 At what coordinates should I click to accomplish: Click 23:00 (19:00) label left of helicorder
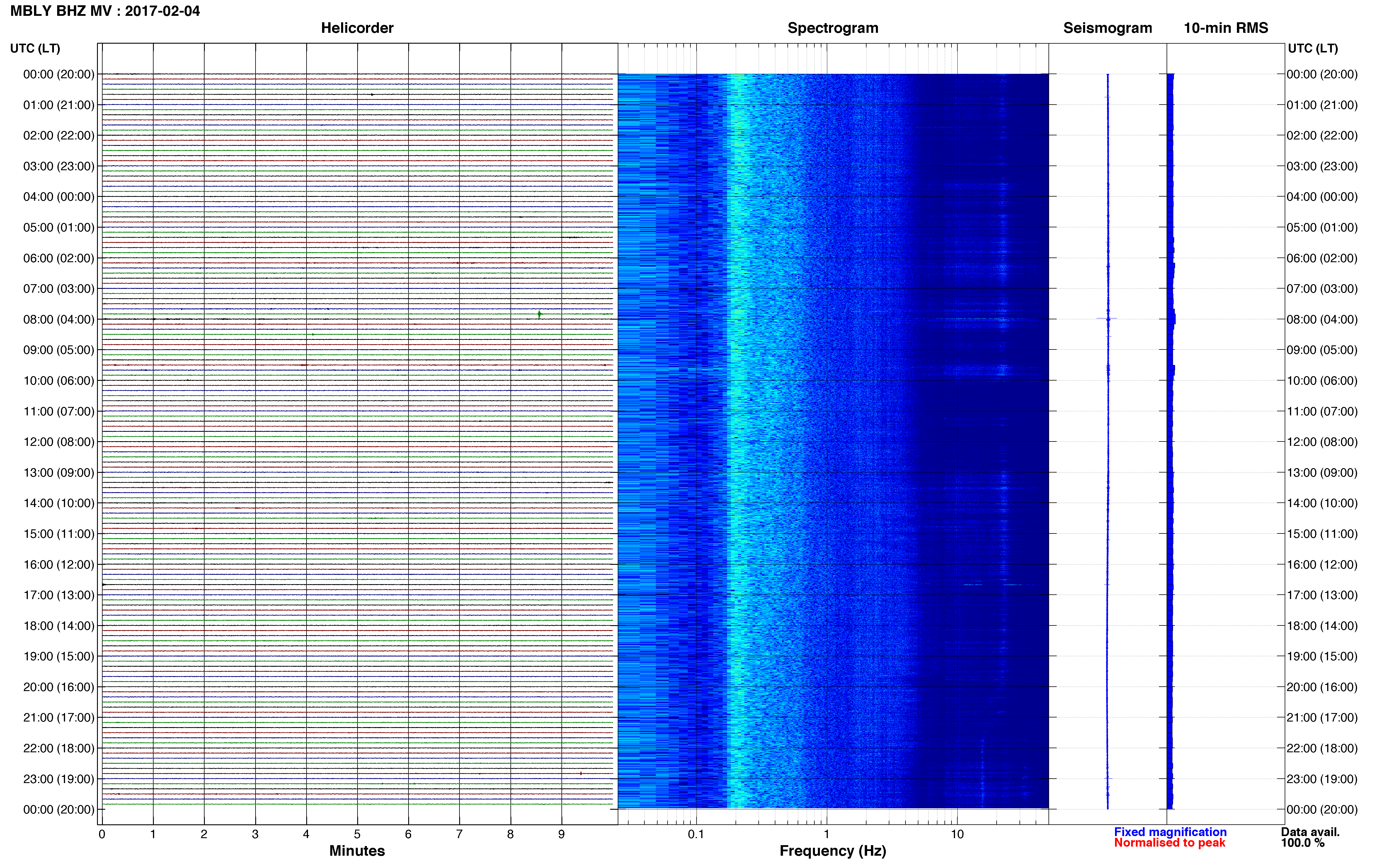click(x=59, y=779)
